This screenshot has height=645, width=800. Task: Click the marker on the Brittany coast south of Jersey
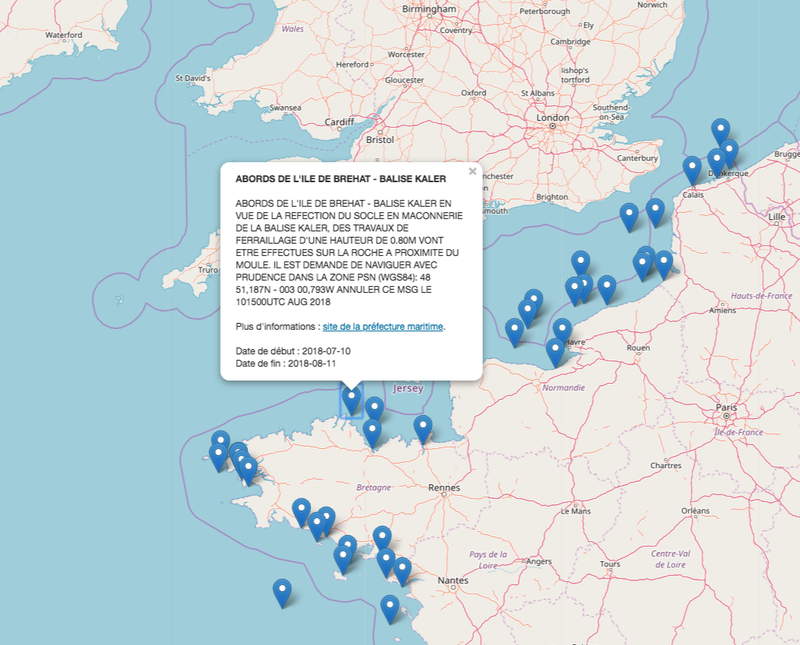point(372,433)
